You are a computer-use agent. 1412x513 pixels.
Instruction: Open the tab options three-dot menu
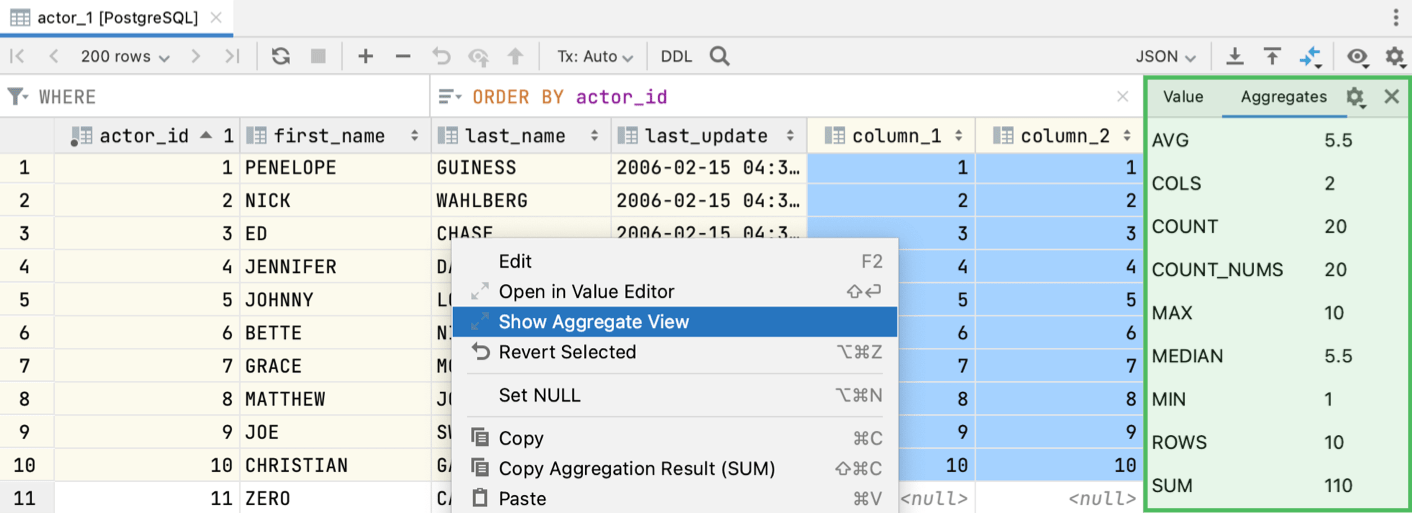pyautogui.click(x=1396, y=18)
